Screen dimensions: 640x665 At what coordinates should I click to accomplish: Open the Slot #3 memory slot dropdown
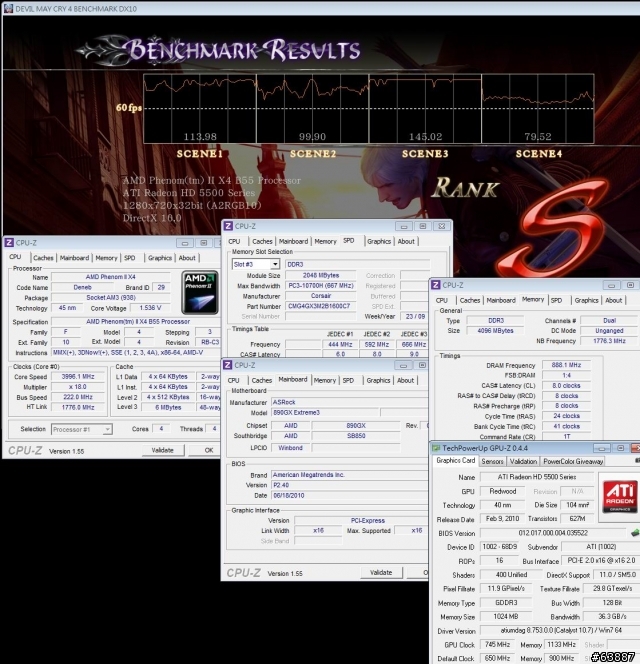coord(256,264)
